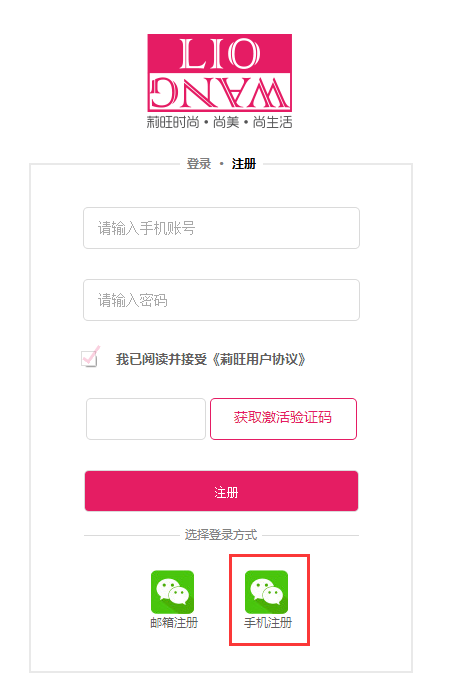Click 获取激活验证码 button
This screenshot has width=452, height=678.
click(x=283, y=419)
